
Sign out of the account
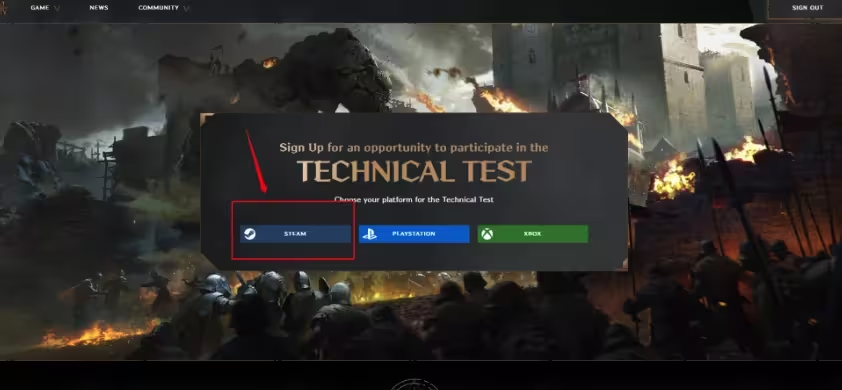tap(807, 8)
